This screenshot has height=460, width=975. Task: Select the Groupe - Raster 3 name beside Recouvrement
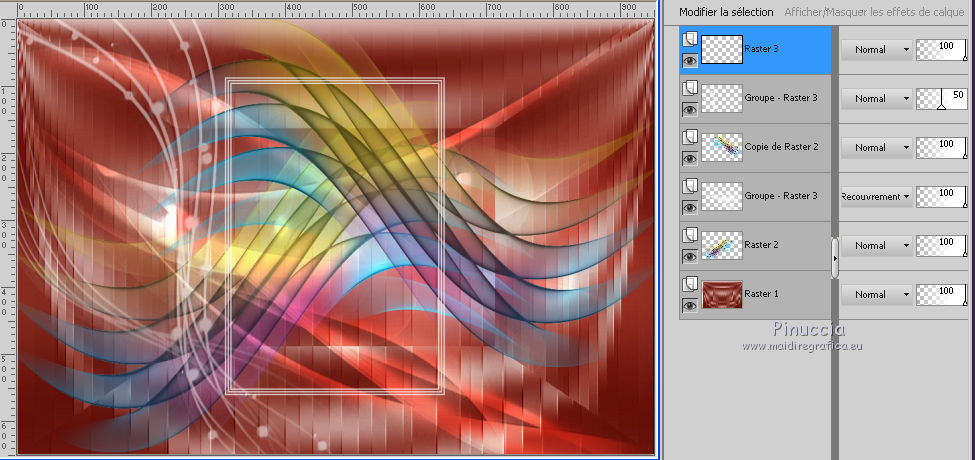(x=781, y=196)
